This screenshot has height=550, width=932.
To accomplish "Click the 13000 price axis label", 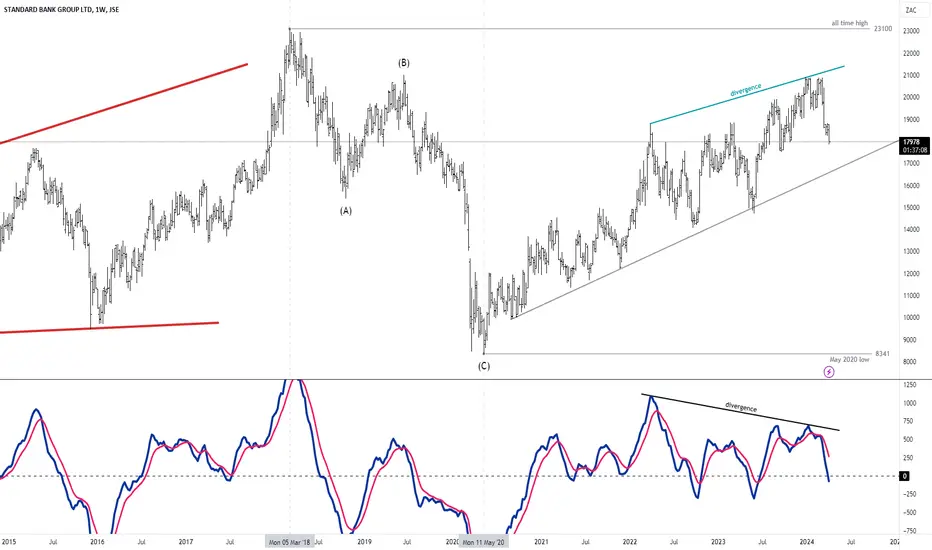I will (x=911, y=252).
